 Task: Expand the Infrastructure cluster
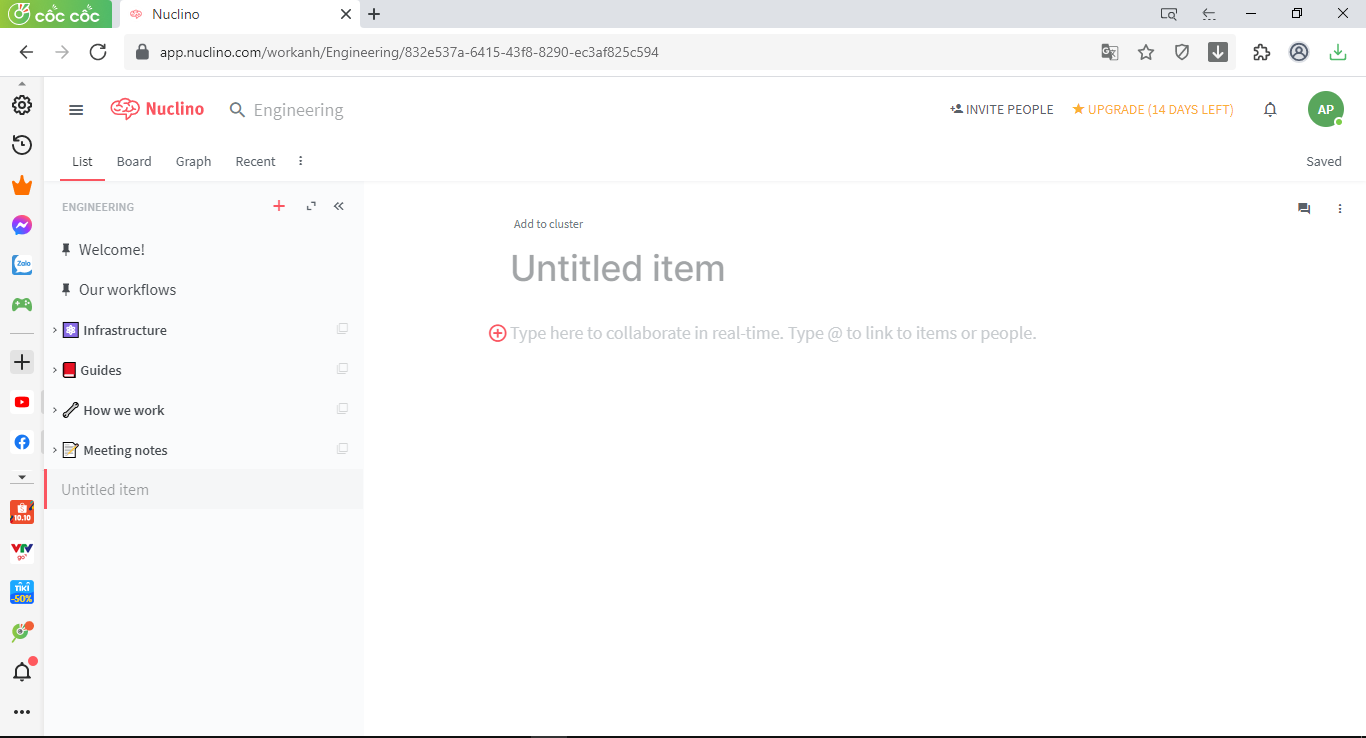(x=55, y=330)
